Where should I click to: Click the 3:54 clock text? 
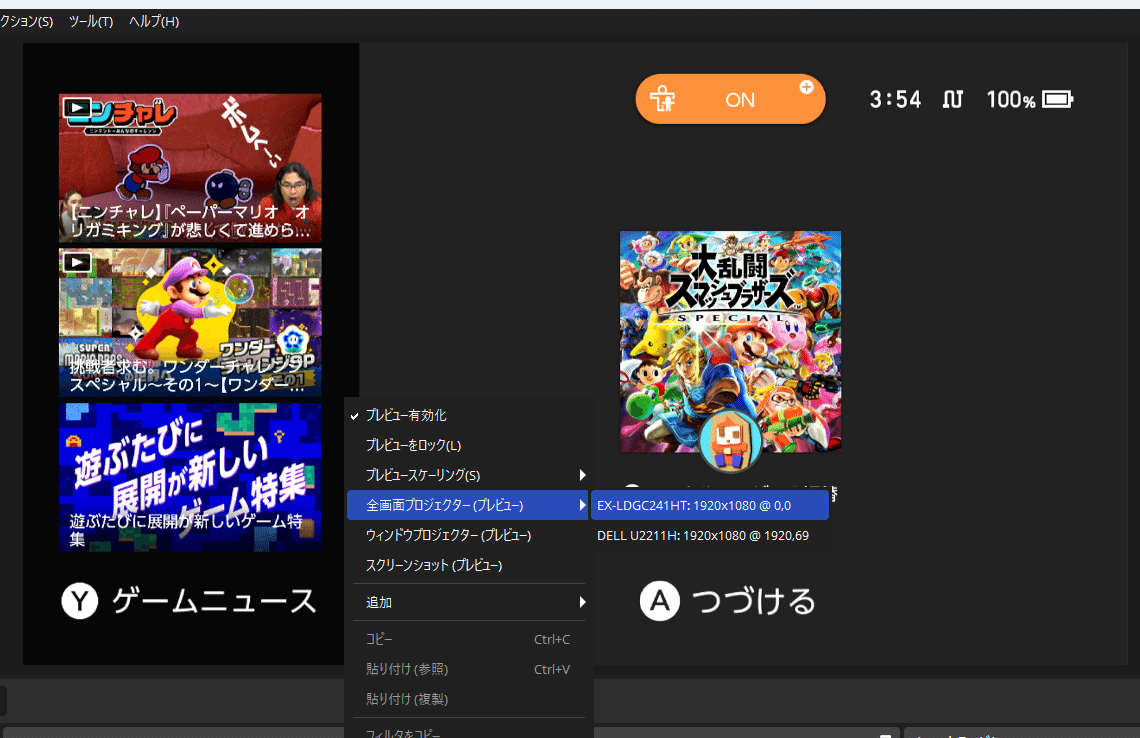(x=895, y=100)
